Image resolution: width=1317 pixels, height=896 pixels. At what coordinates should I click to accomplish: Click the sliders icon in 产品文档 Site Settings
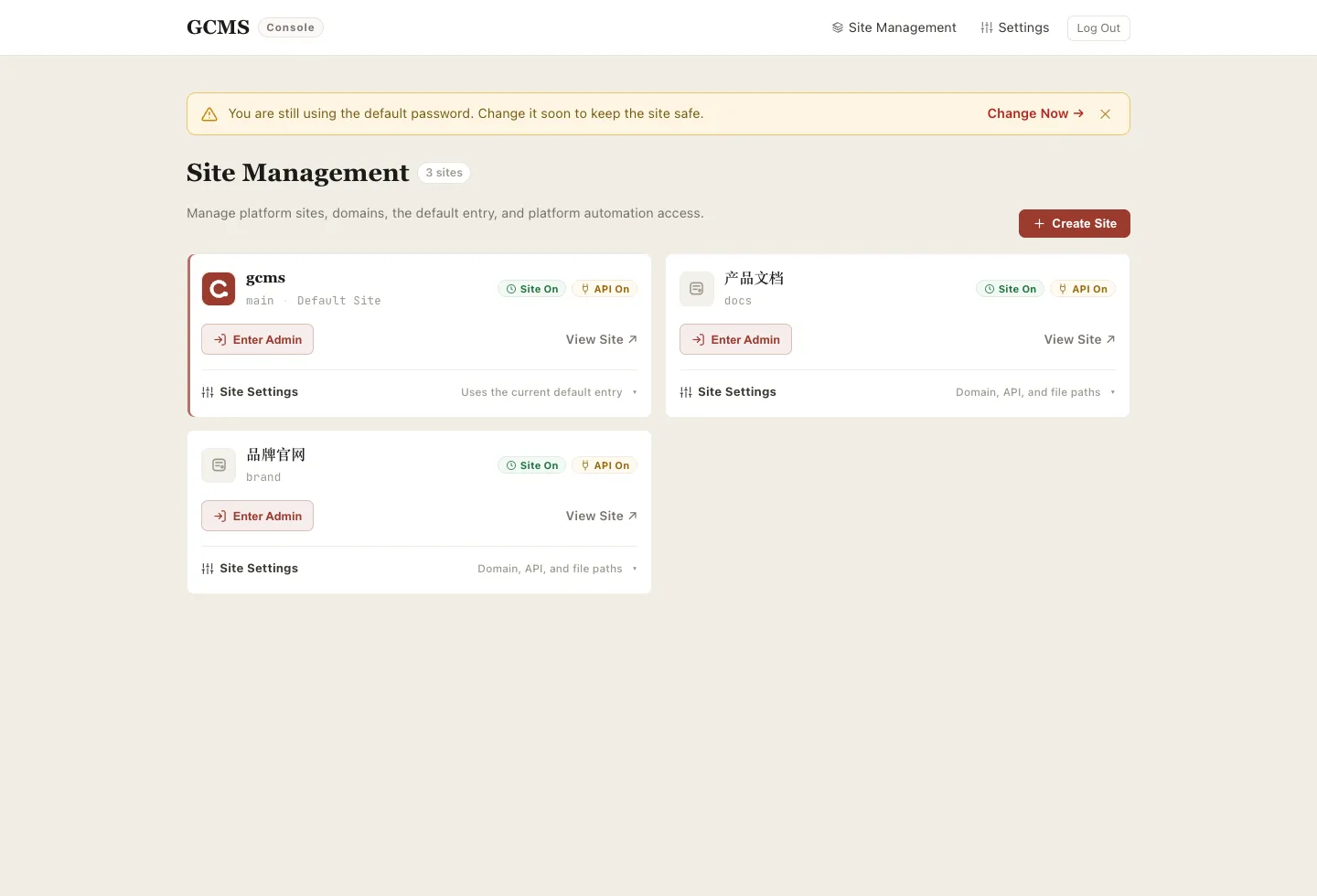click(686, 392)
